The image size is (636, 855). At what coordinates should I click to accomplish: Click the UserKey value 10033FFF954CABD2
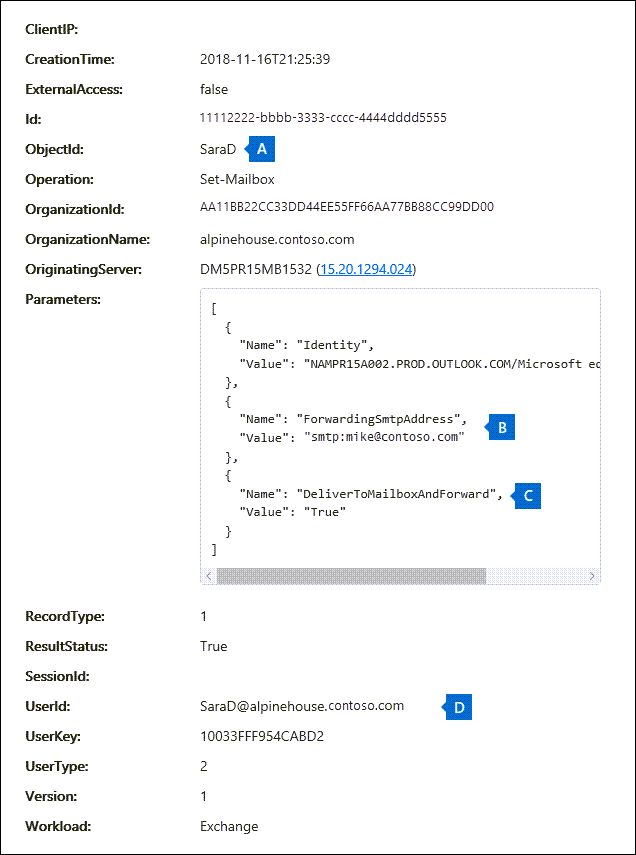[x=262, y=737]
